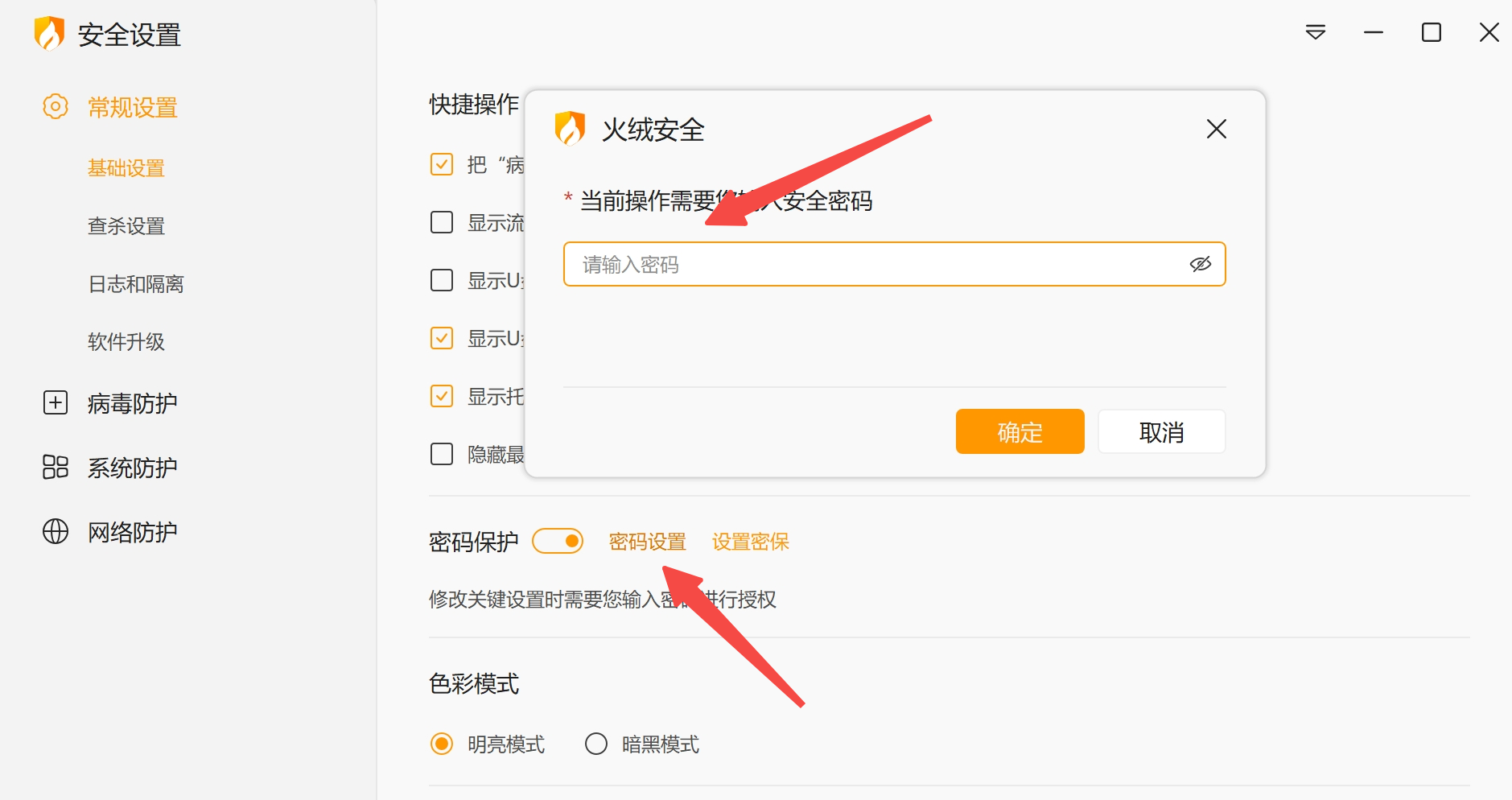This screenshot has width=1512, height=800.
Task: Click the gear icon beside 常规设置
Action: [56, 106]
